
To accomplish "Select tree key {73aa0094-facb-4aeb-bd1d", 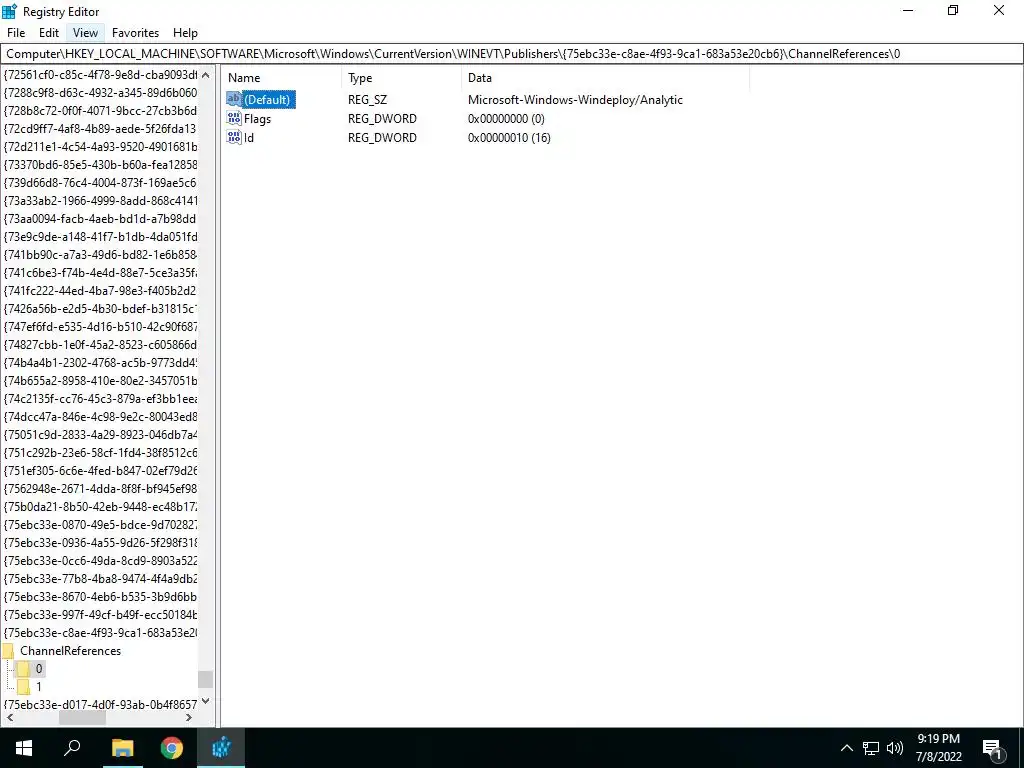I will pyautogui.click(x=100, y=218).
